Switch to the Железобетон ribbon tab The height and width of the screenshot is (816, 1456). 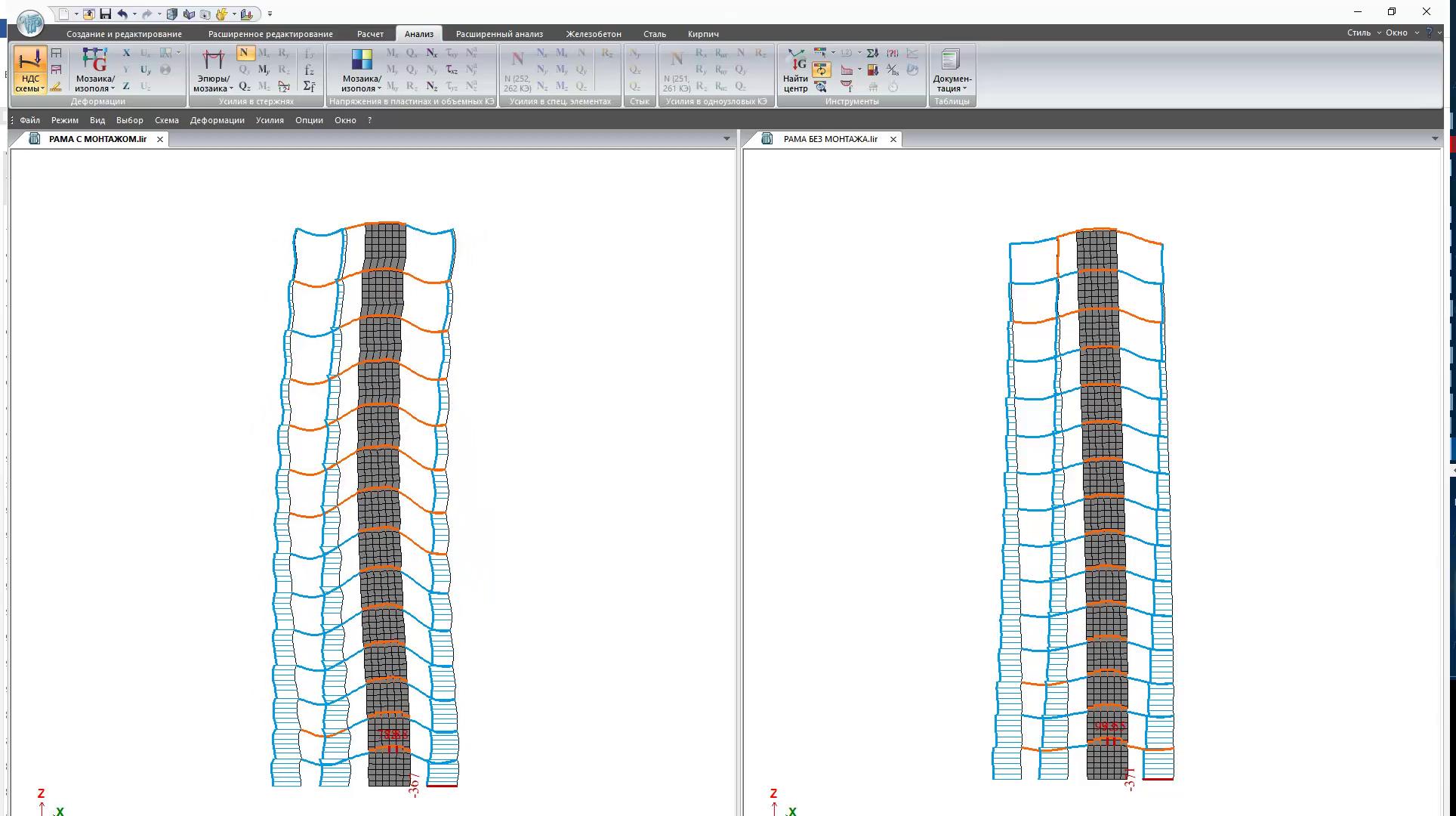[x=593, y=34]
